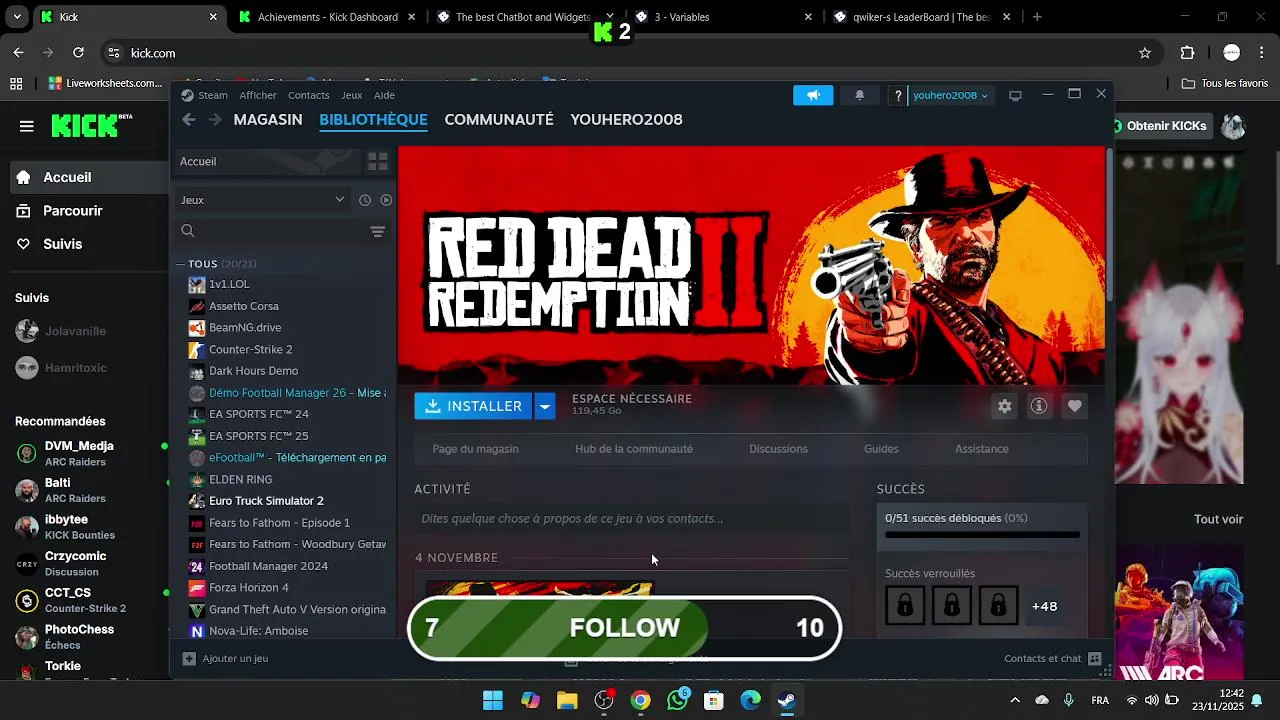Viewport: 1280px width, 720px height.
Task: Click the activity comment input box
Action: tap(631, 519)
